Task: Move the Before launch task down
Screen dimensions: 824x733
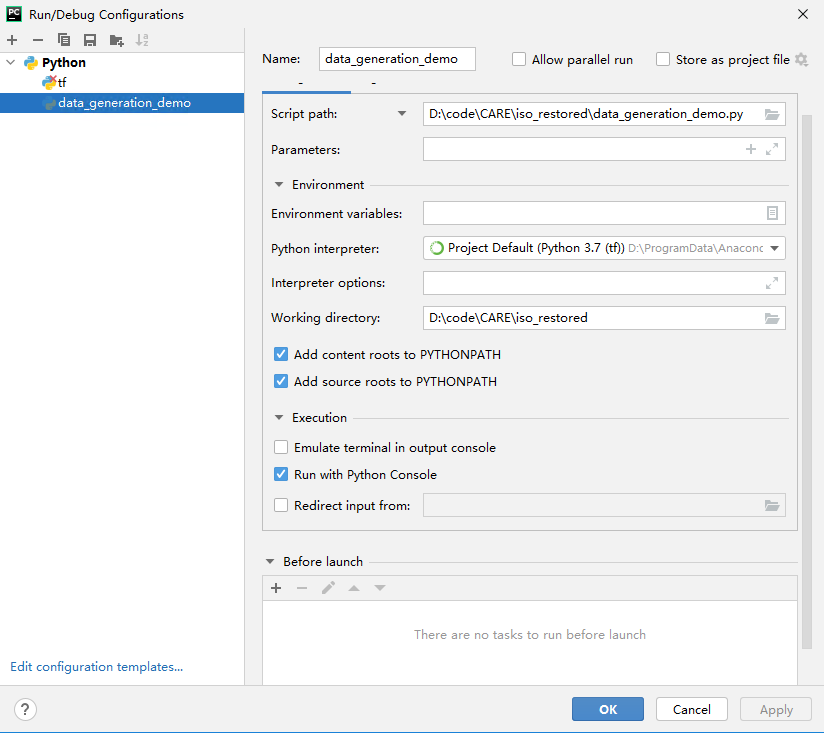Action: pos(380,588)
